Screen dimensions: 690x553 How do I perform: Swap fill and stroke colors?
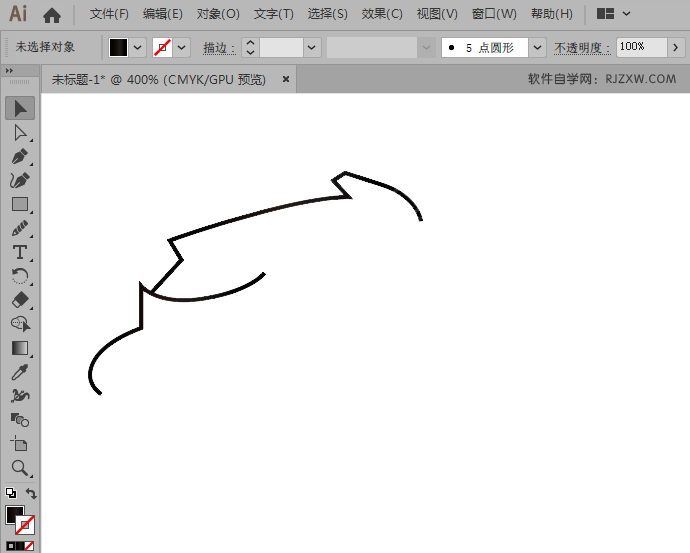click(x=31, y=494)
